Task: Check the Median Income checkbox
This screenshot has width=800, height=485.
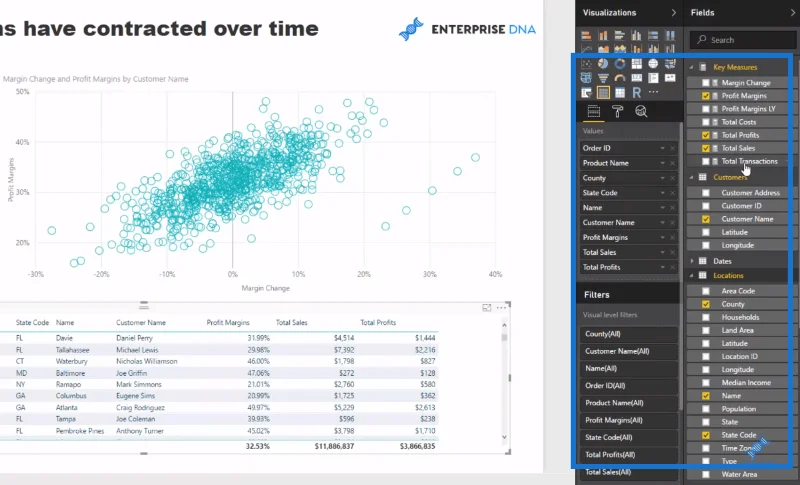Action: 706,382
